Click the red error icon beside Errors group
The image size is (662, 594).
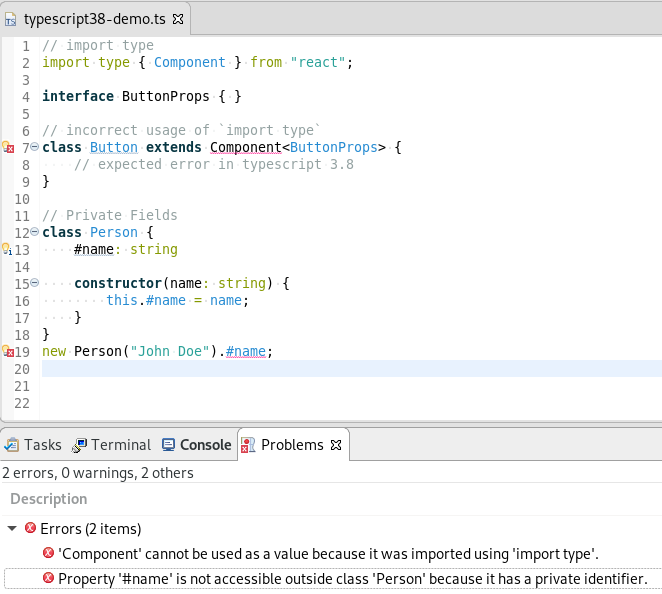coord(30,528)
